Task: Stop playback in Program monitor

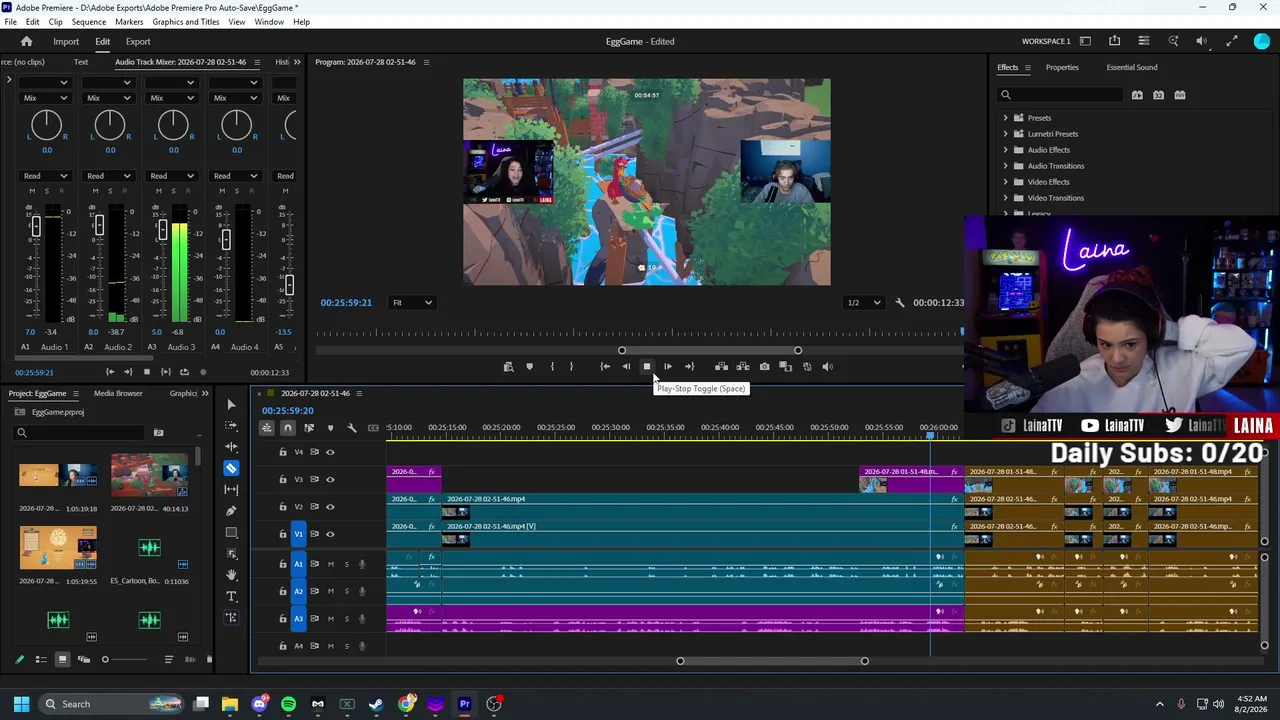Action: (x=647, y=367)
